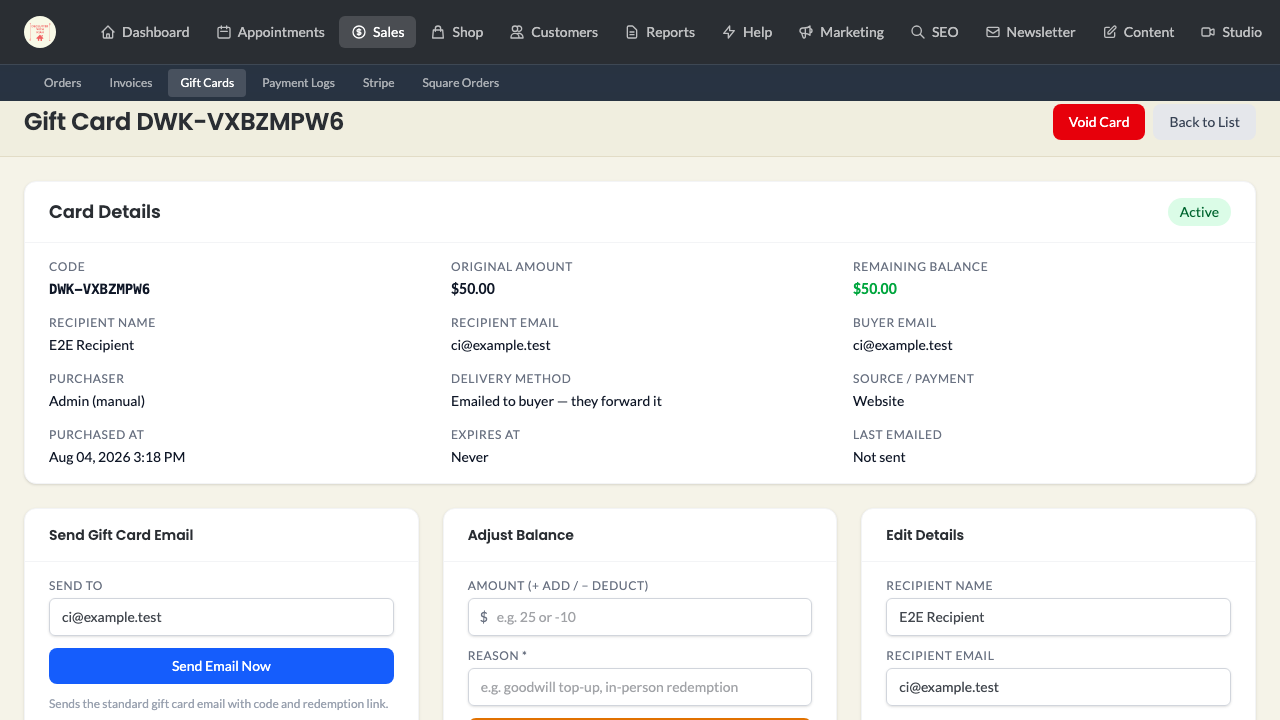Click the Back to List button
This screenshot has height=720, width=1280.
(x=1204, y=122)
